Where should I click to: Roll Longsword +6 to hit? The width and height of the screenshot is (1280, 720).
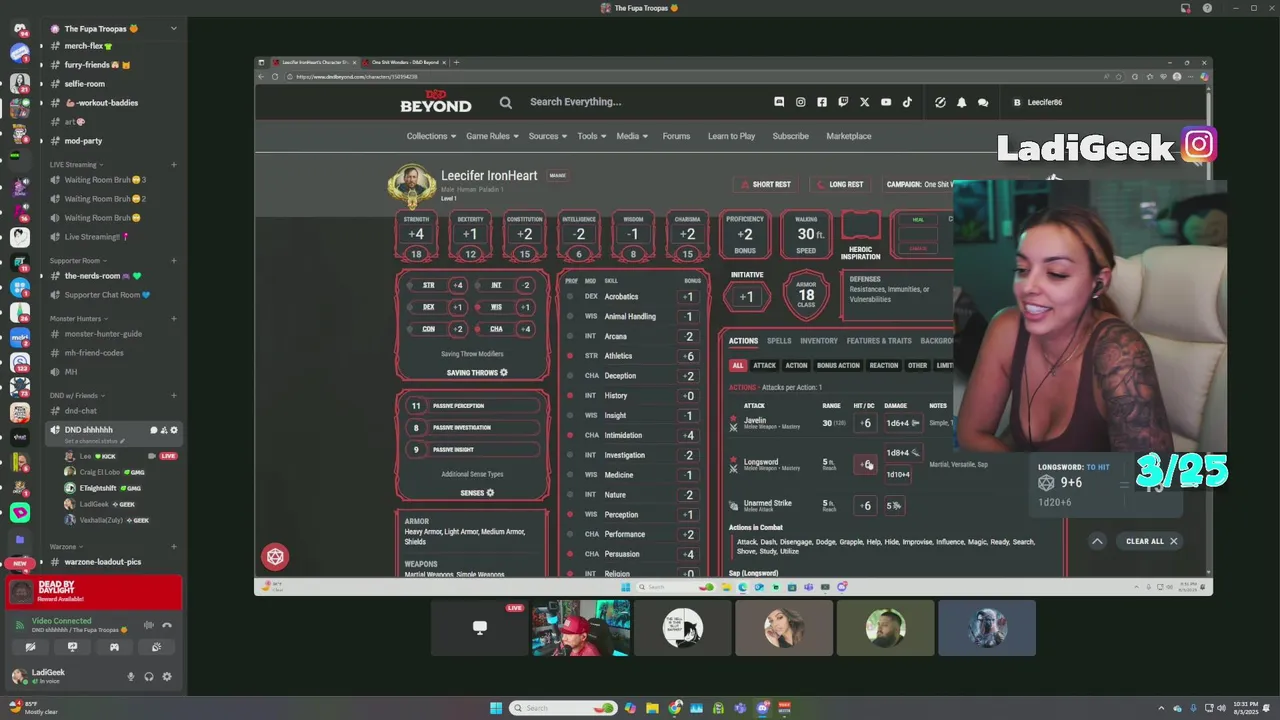(x=865, y=464)
